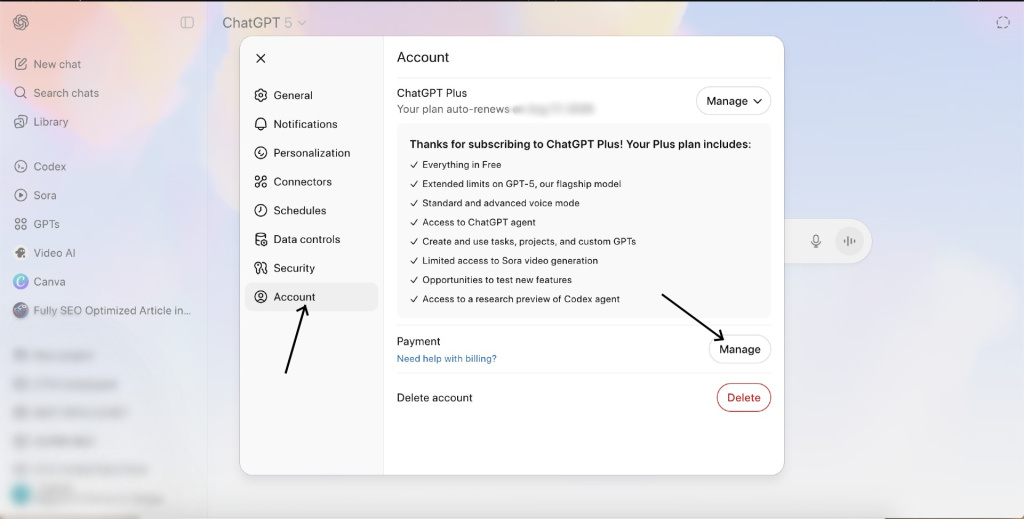Select the Connectors settings tab
The image size is (1024, 519).
(312, 181)
